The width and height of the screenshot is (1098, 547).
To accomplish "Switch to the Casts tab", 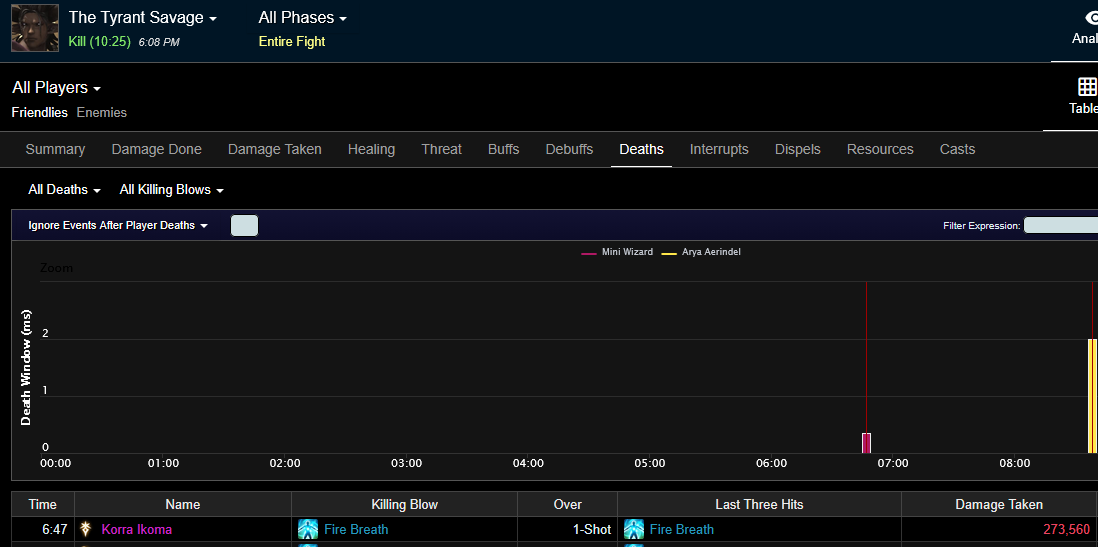I will pos(957,149).
